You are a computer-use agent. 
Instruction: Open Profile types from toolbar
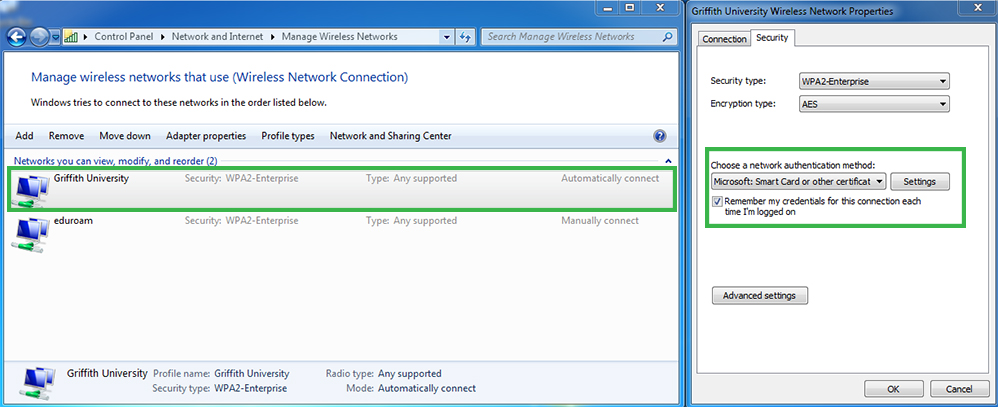[288, 136]
